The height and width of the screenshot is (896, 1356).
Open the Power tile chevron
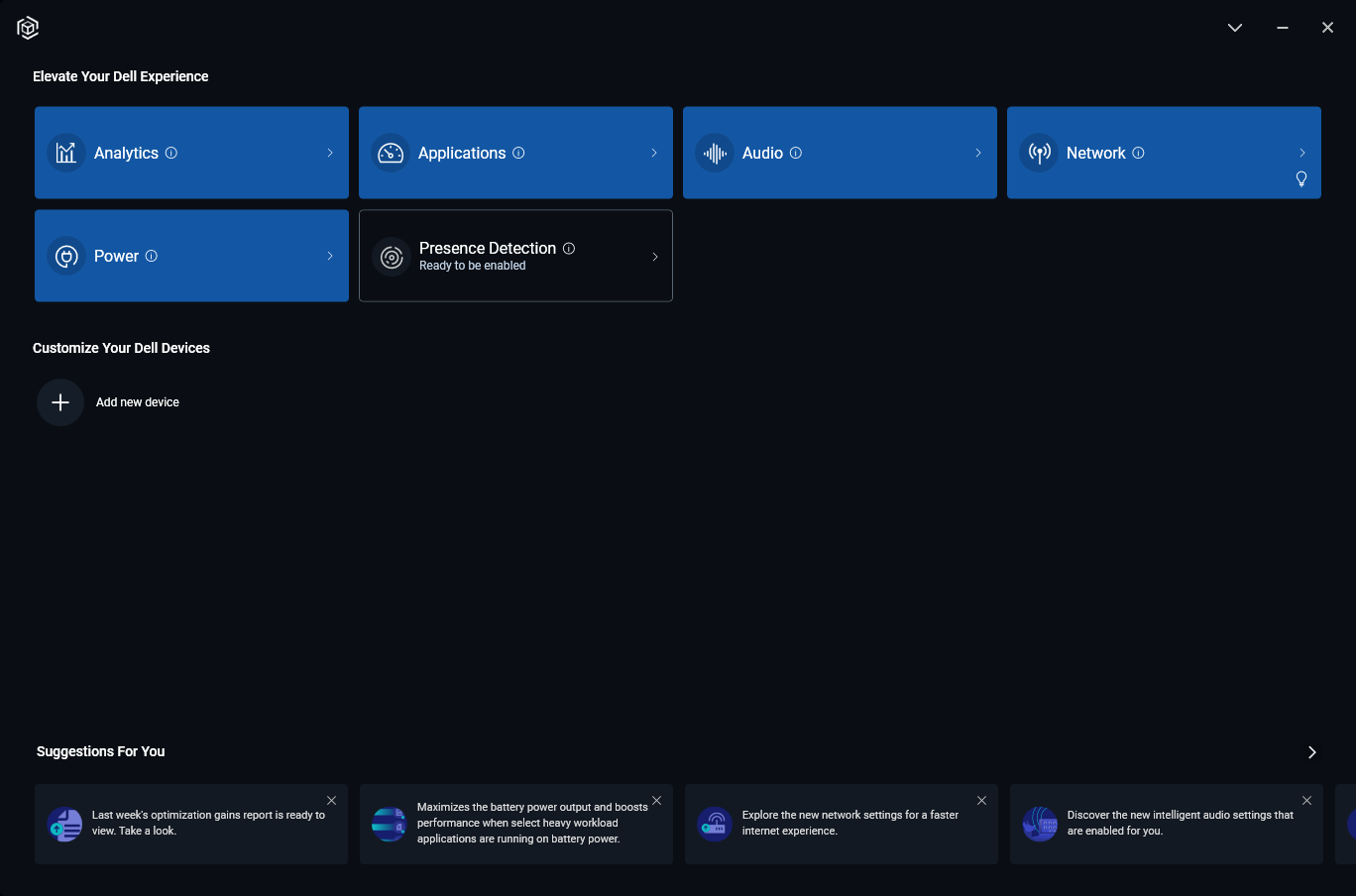[330, 256]
